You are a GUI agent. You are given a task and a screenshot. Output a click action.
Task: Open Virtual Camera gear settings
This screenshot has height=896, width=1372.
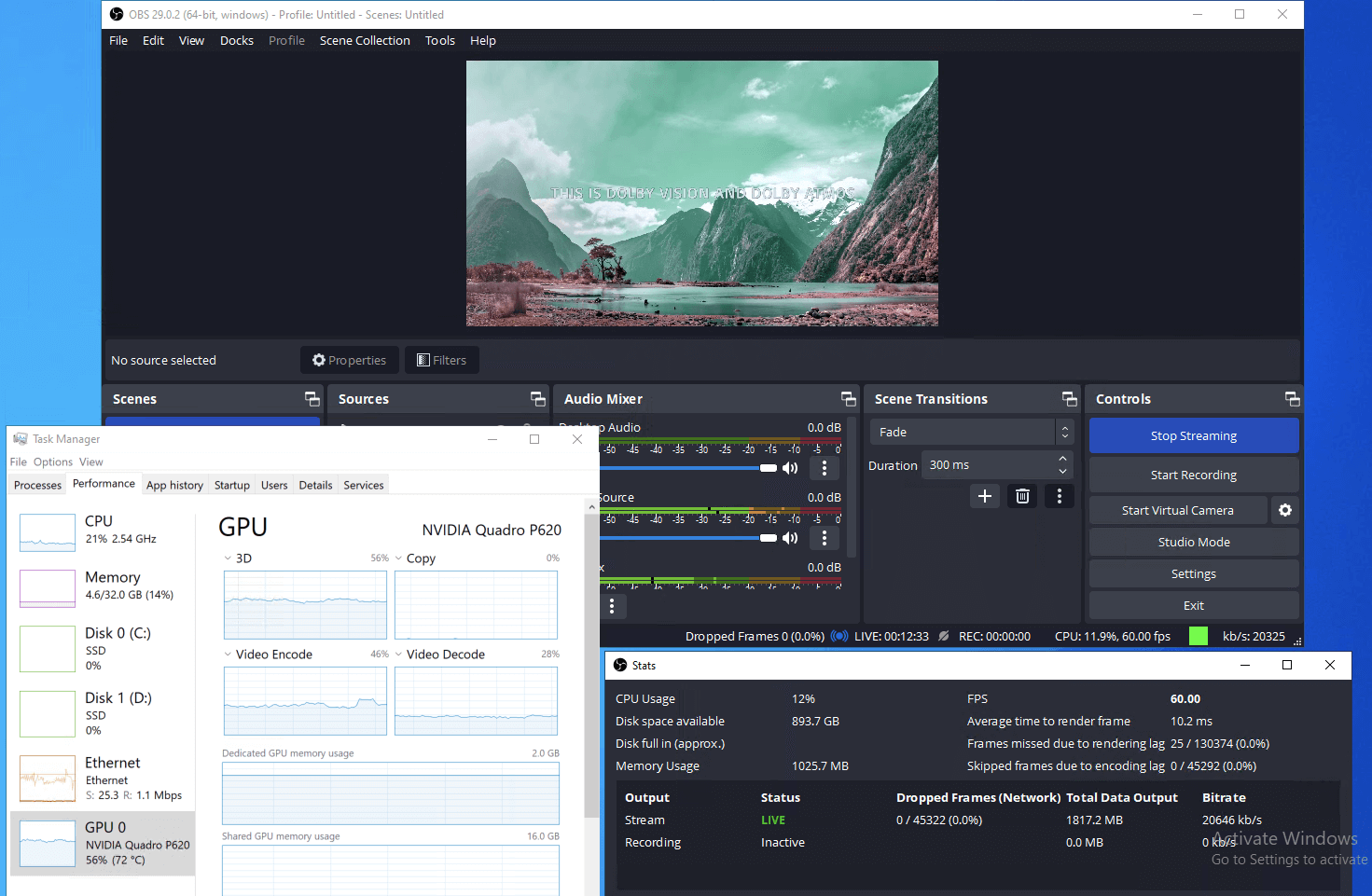(1285, 510)
